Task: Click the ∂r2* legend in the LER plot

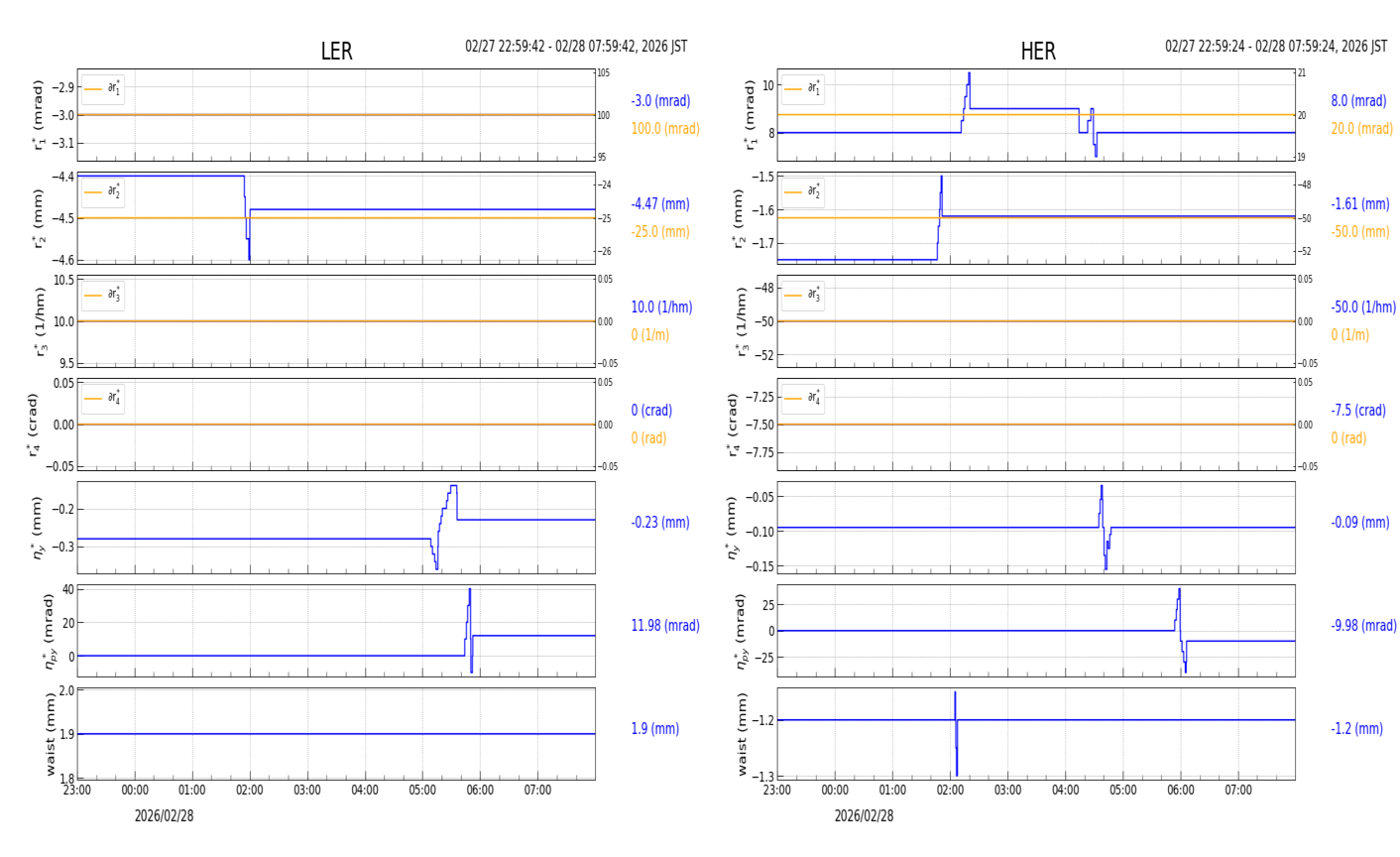Action: tap(103, 192)
